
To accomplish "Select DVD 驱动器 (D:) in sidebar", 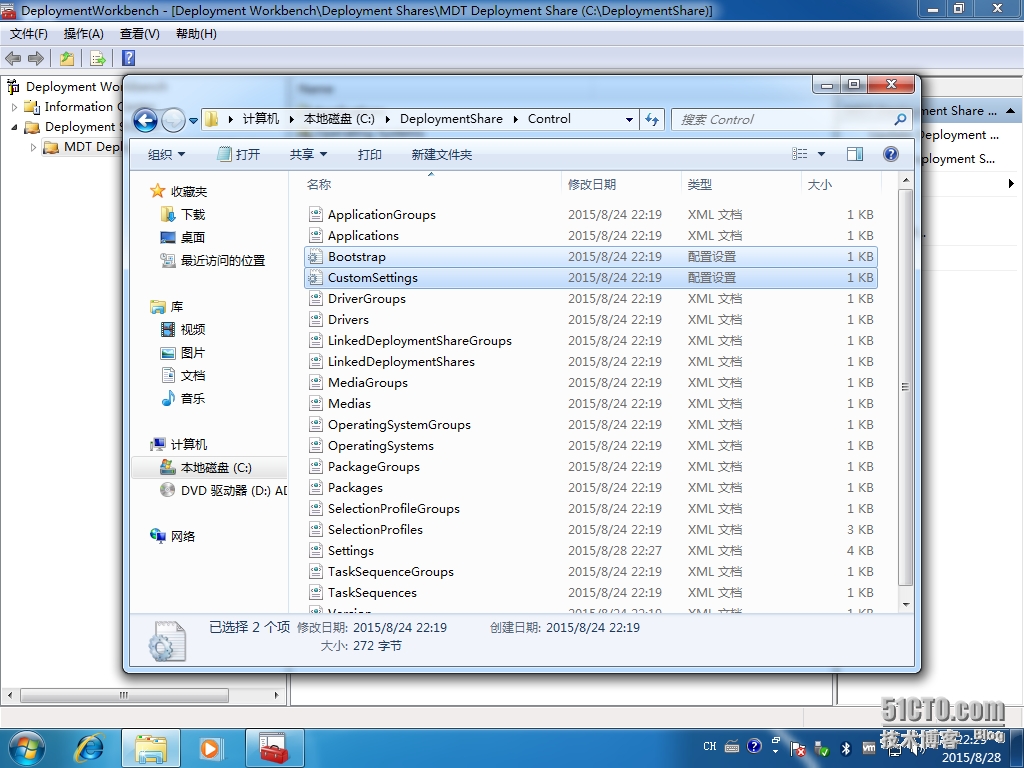I will [x=223, y=490].
